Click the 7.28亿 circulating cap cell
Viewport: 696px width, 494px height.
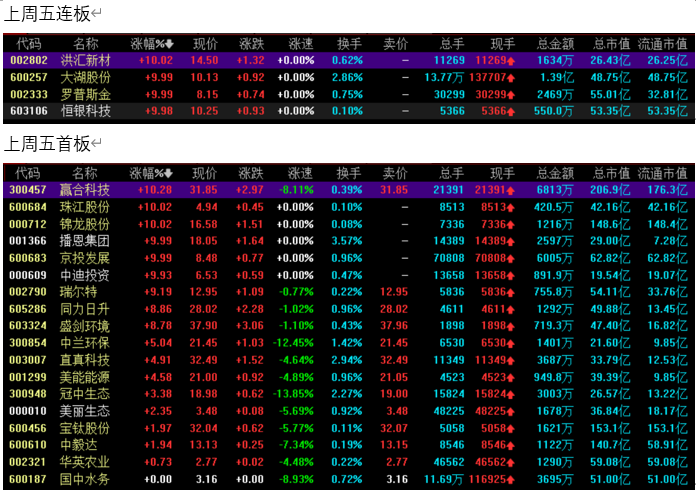tap(670, 241)
